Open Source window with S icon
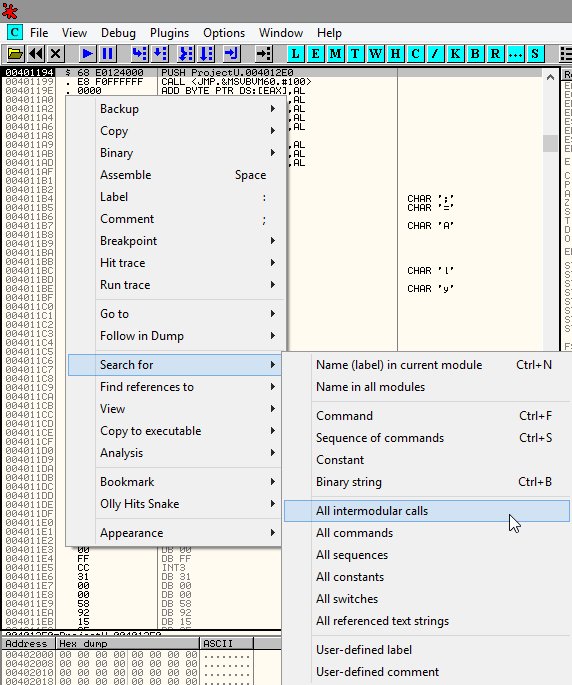This screenshot has width=572, height=685. 535,54
